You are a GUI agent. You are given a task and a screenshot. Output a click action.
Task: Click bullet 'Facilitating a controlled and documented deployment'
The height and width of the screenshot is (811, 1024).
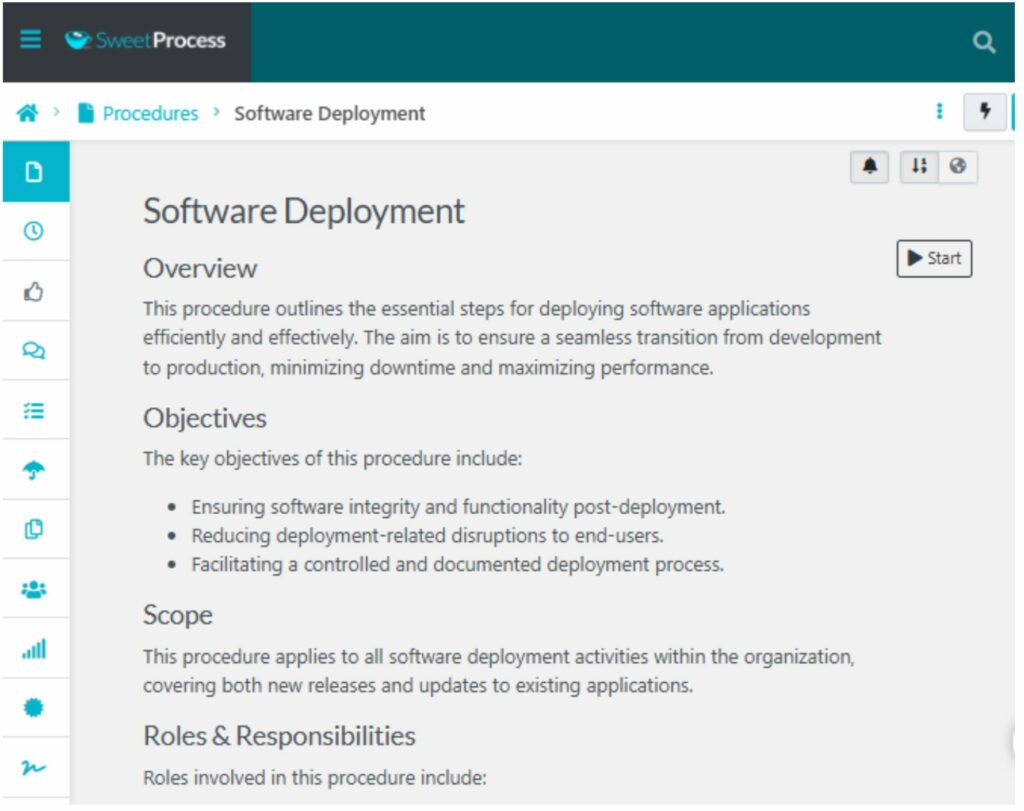[457, 565]
